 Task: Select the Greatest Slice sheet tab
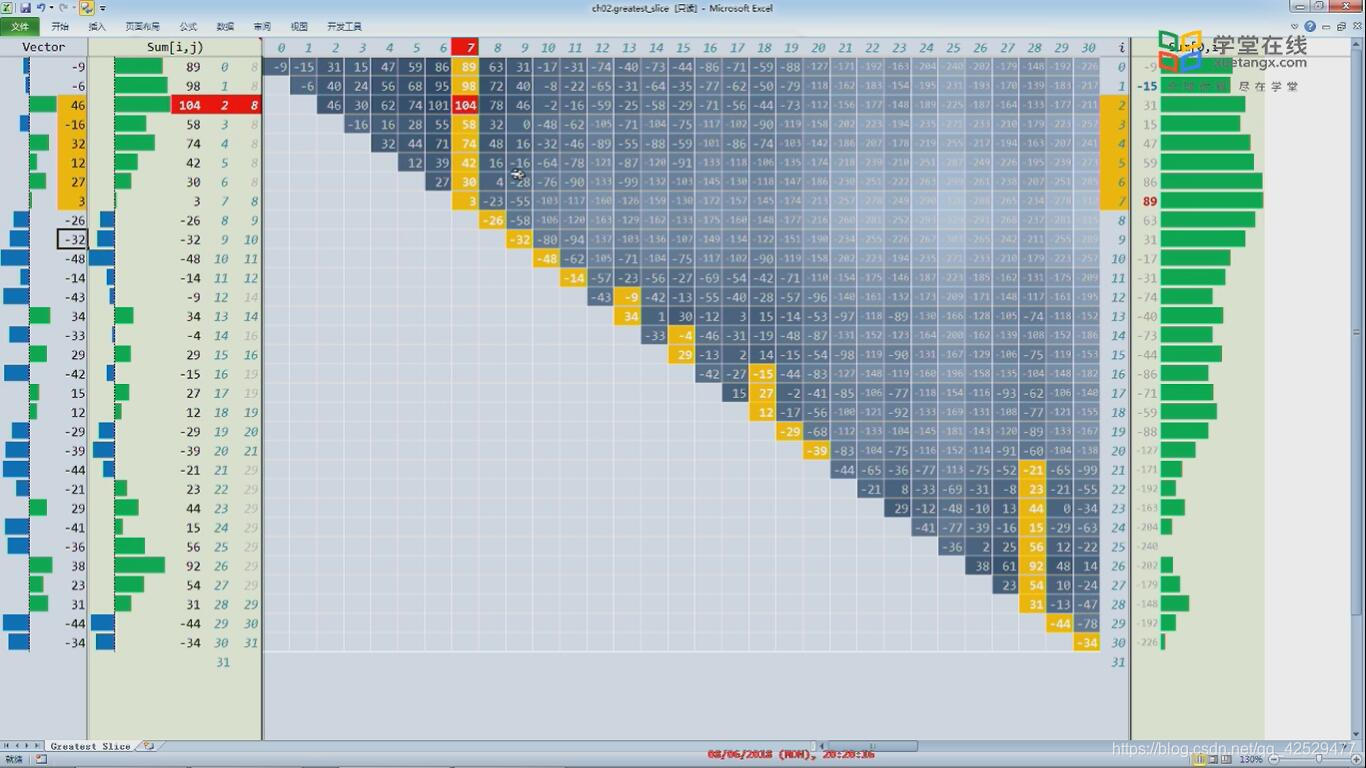[x=91, y=746]
